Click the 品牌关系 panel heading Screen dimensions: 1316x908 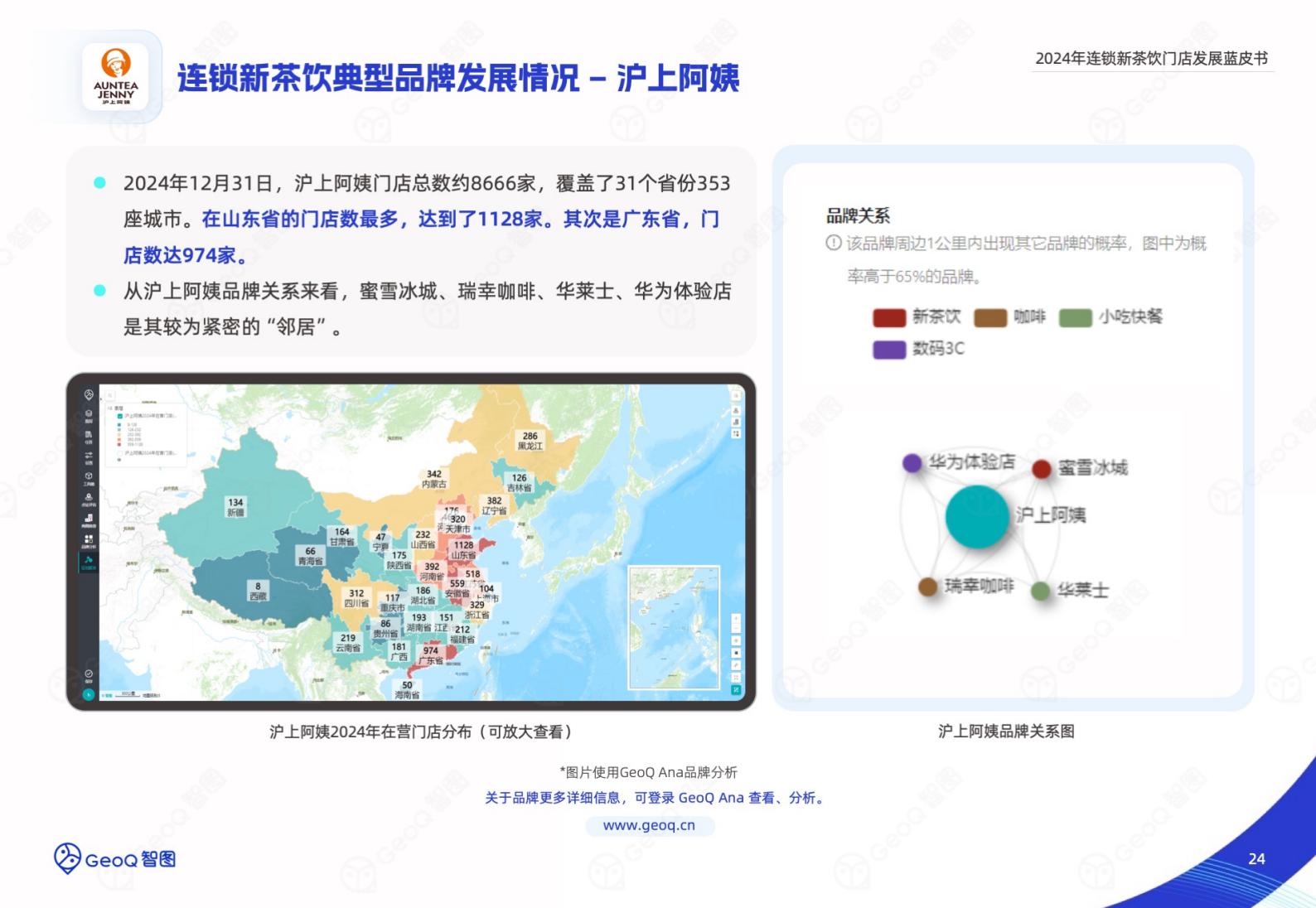[x=858, y=215]
